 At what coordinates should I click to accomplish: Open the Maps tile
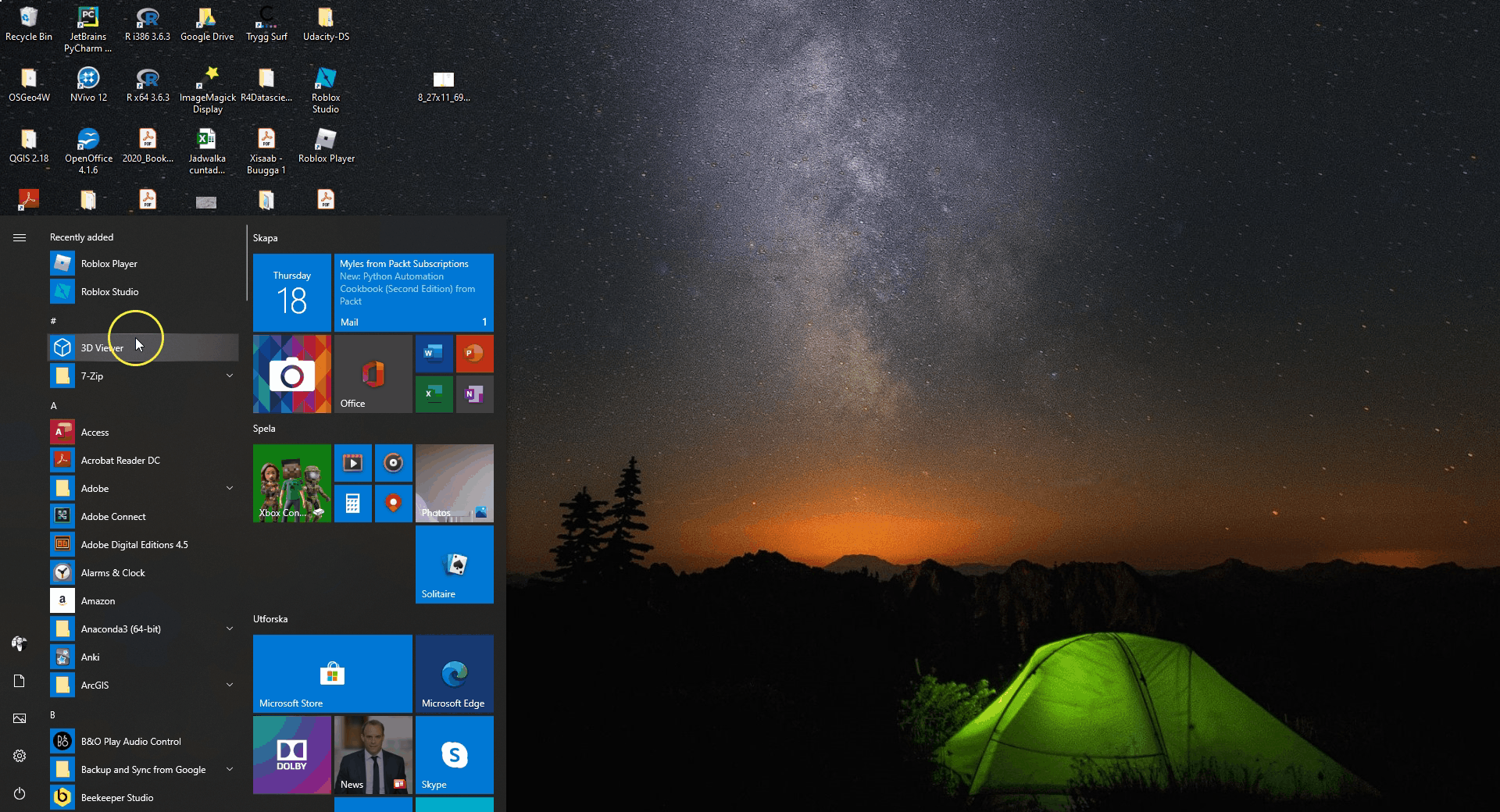coord(393,504)
